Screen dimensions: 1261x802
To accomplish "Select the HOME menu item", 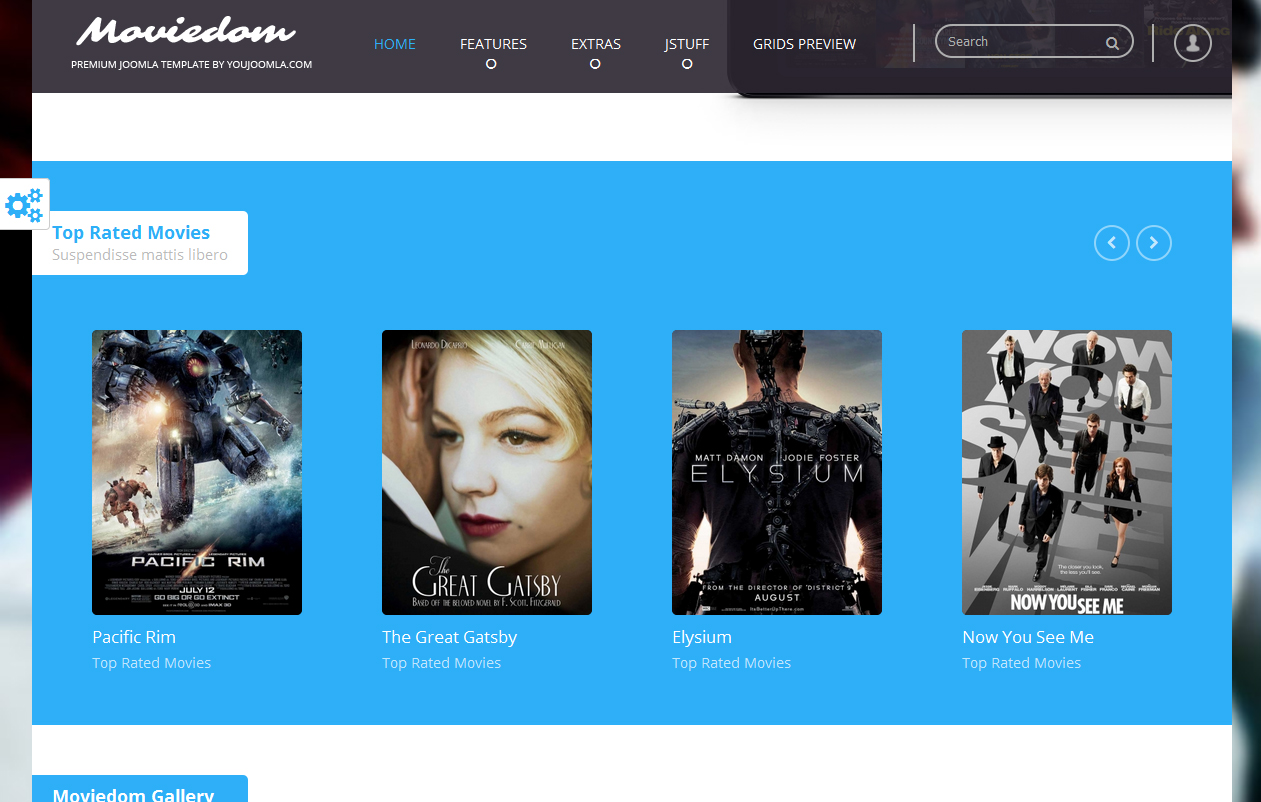I will point(394,44).
